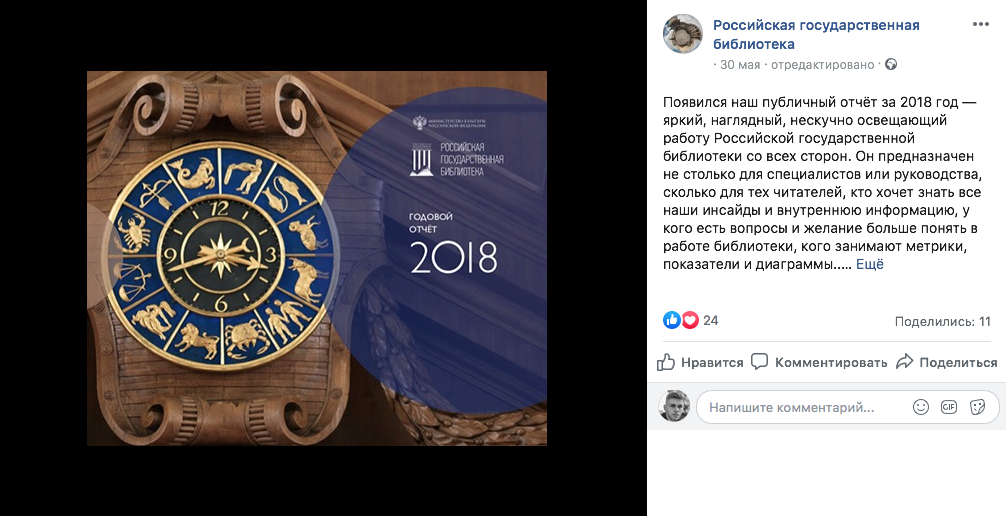Click the library page profile avatar
1006x516 pixels.
point(683,34)
